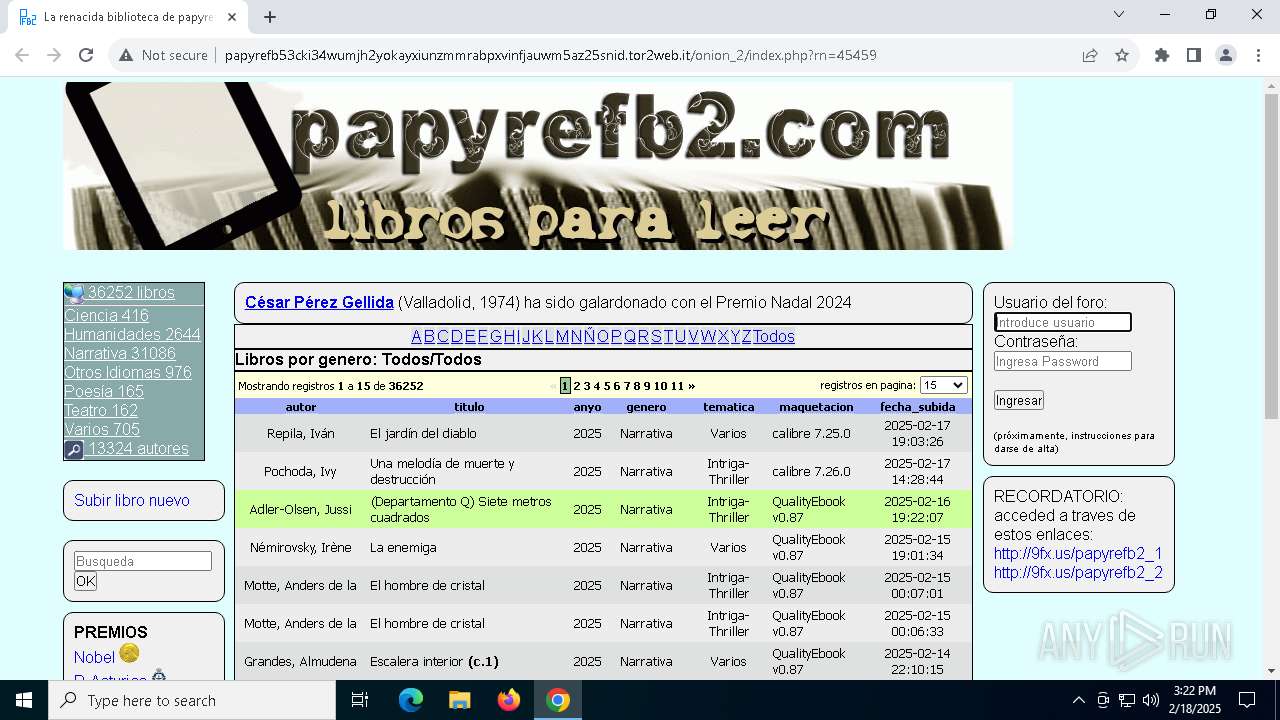Viewport: 1280px width, 720px height.
Task: Focus the Contraseña password field
Action: tap(1063, 362)
